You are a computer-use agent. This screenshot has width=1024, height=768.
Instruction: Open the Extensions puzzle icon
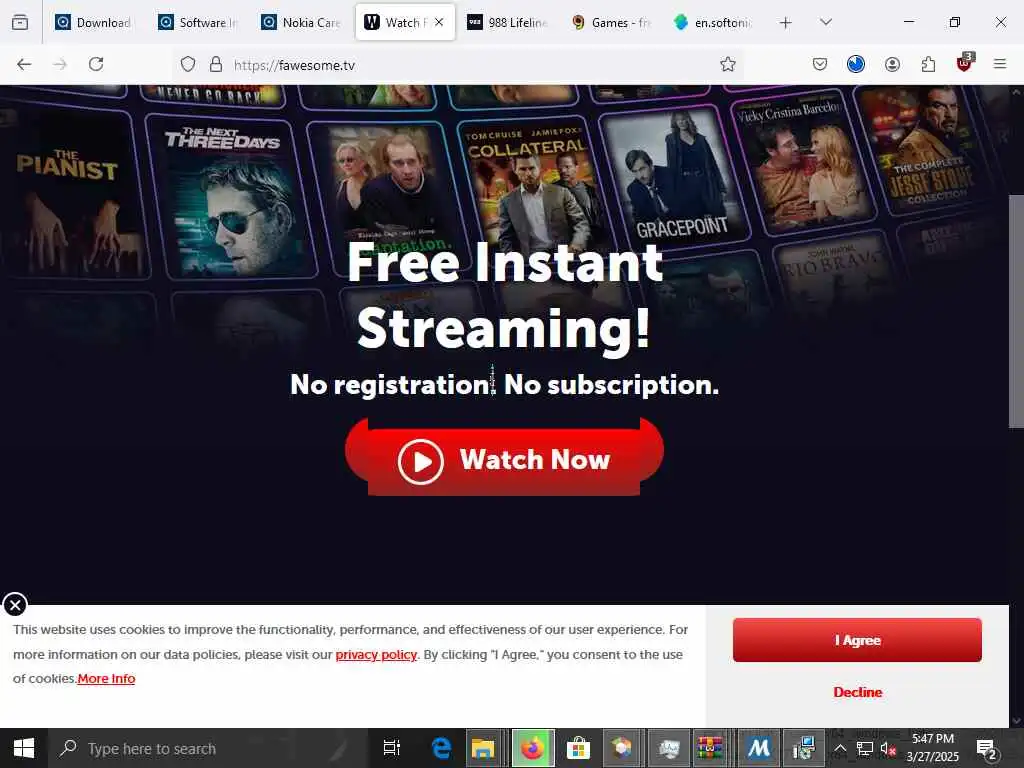point(928,64)
